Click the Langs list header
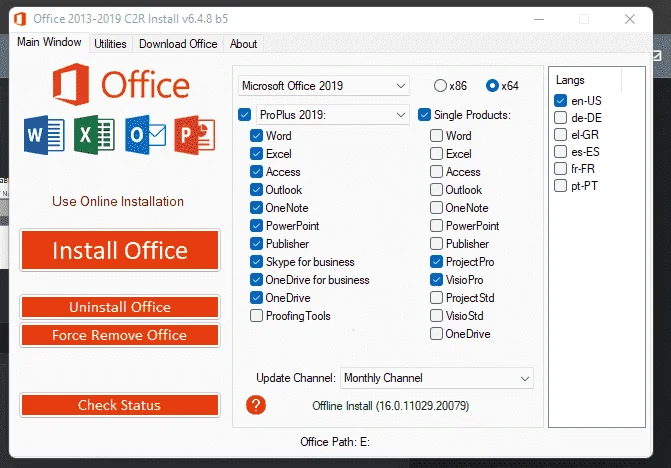 [570, 80]
